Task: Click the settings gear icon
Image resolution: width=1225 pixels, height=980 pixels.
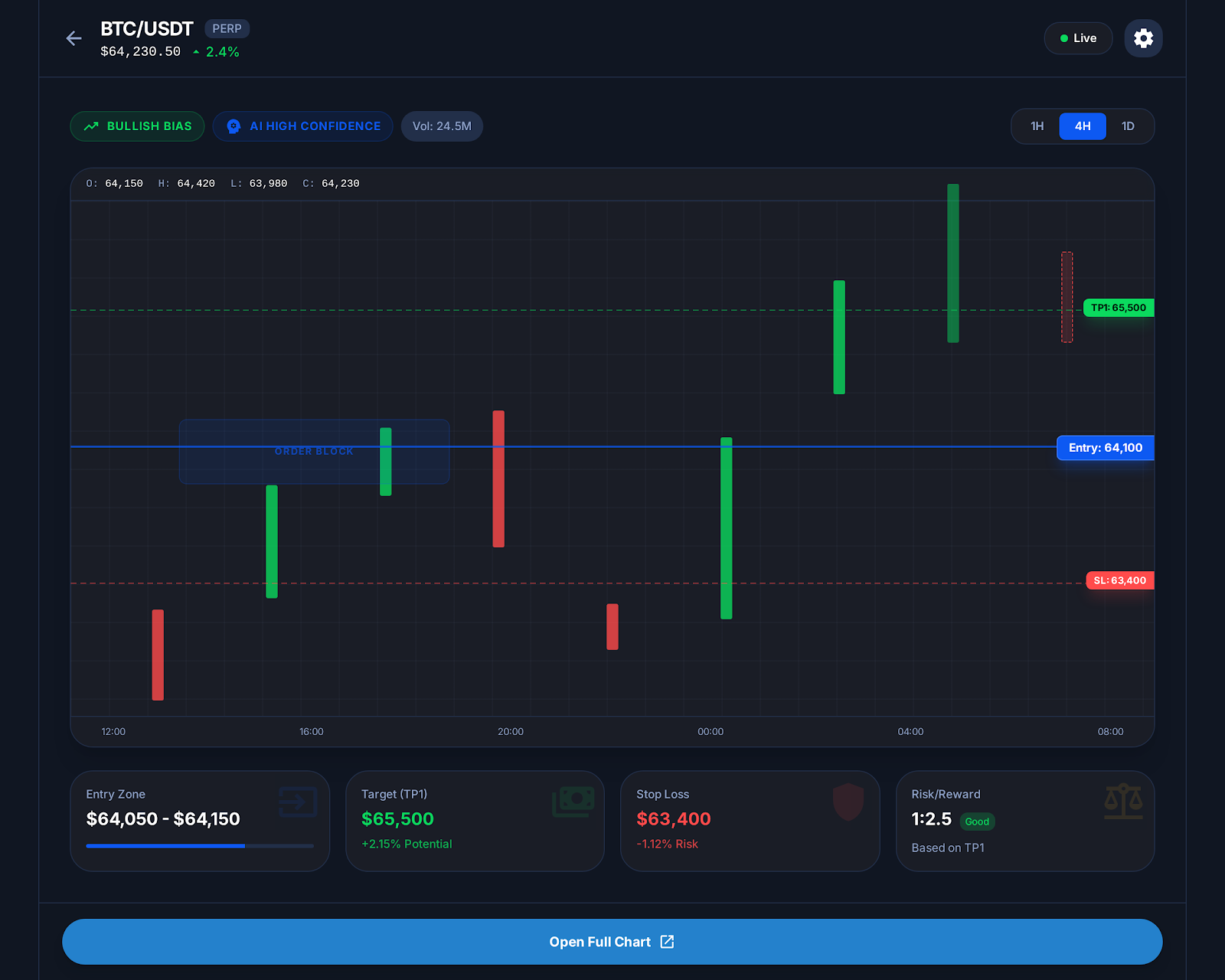Action: pyautogui.click(x=1143, y=38)
